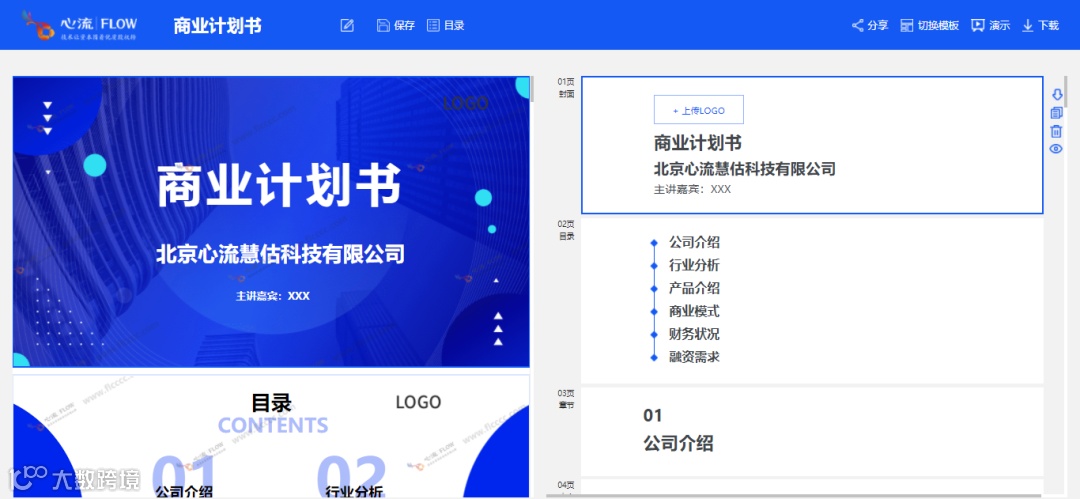The image size is (1080, 499).
Task: Select 商业模式 in the contents list
Action: pos(694,311)
